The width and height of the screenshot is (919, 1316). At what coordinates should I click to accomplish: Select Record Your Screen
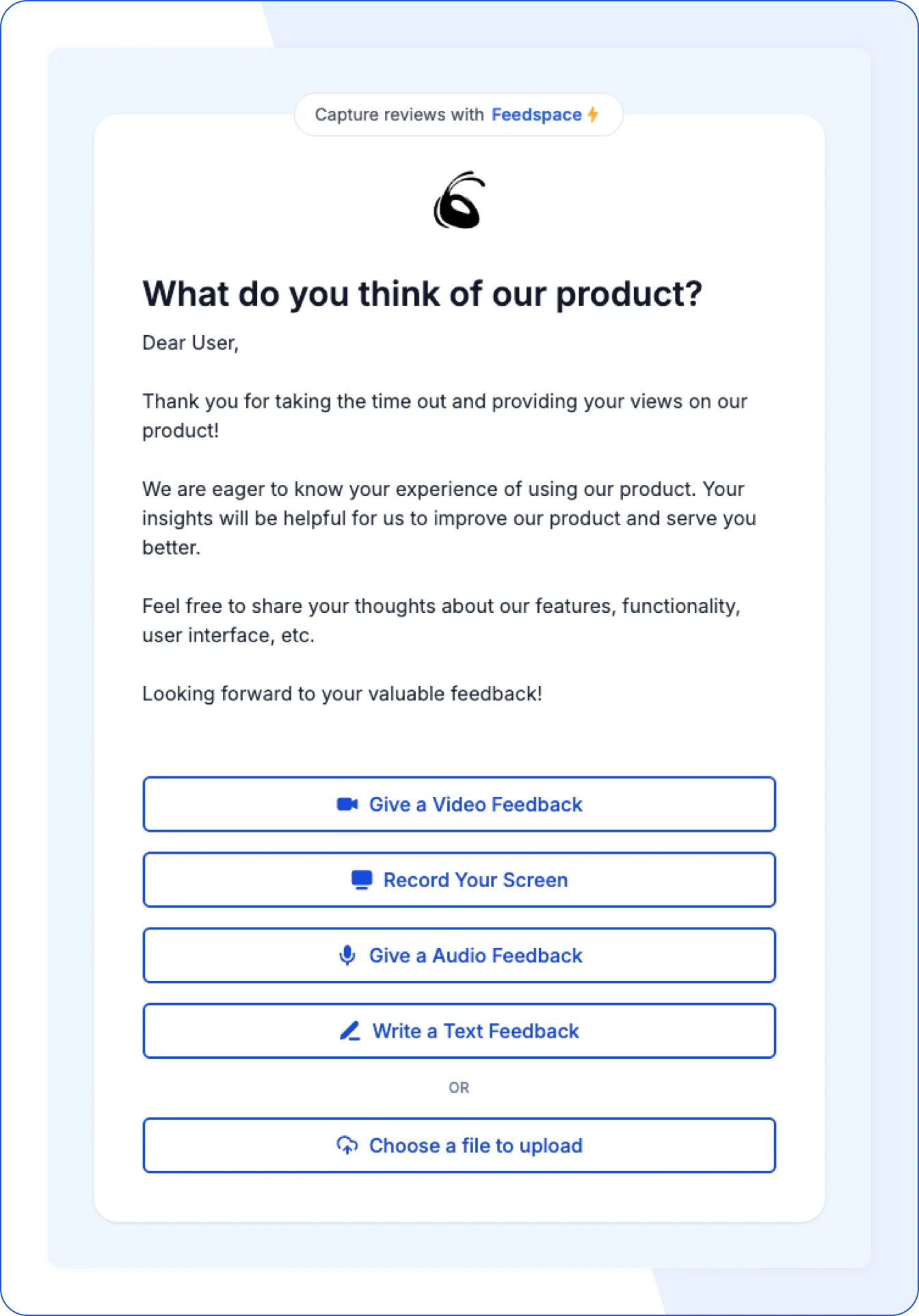pos(459,880)
